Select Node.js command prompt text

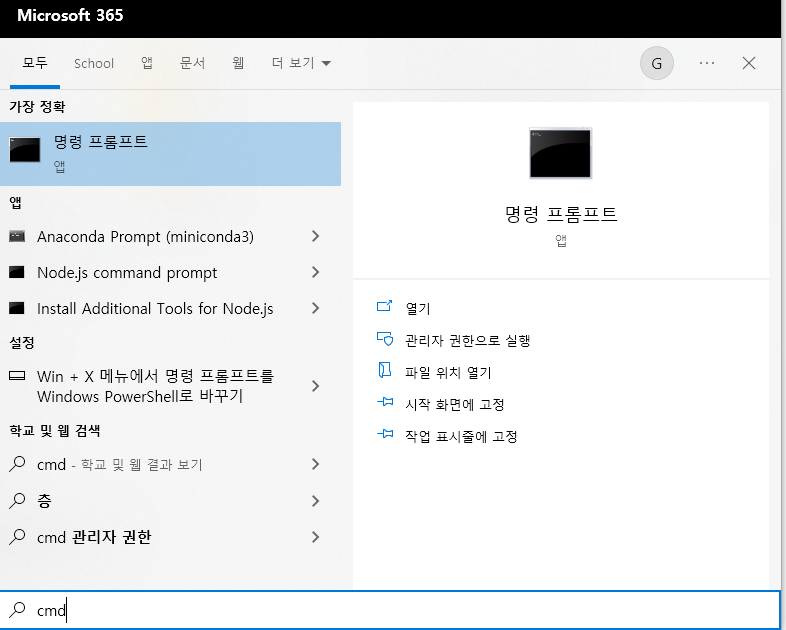[127, 273]
